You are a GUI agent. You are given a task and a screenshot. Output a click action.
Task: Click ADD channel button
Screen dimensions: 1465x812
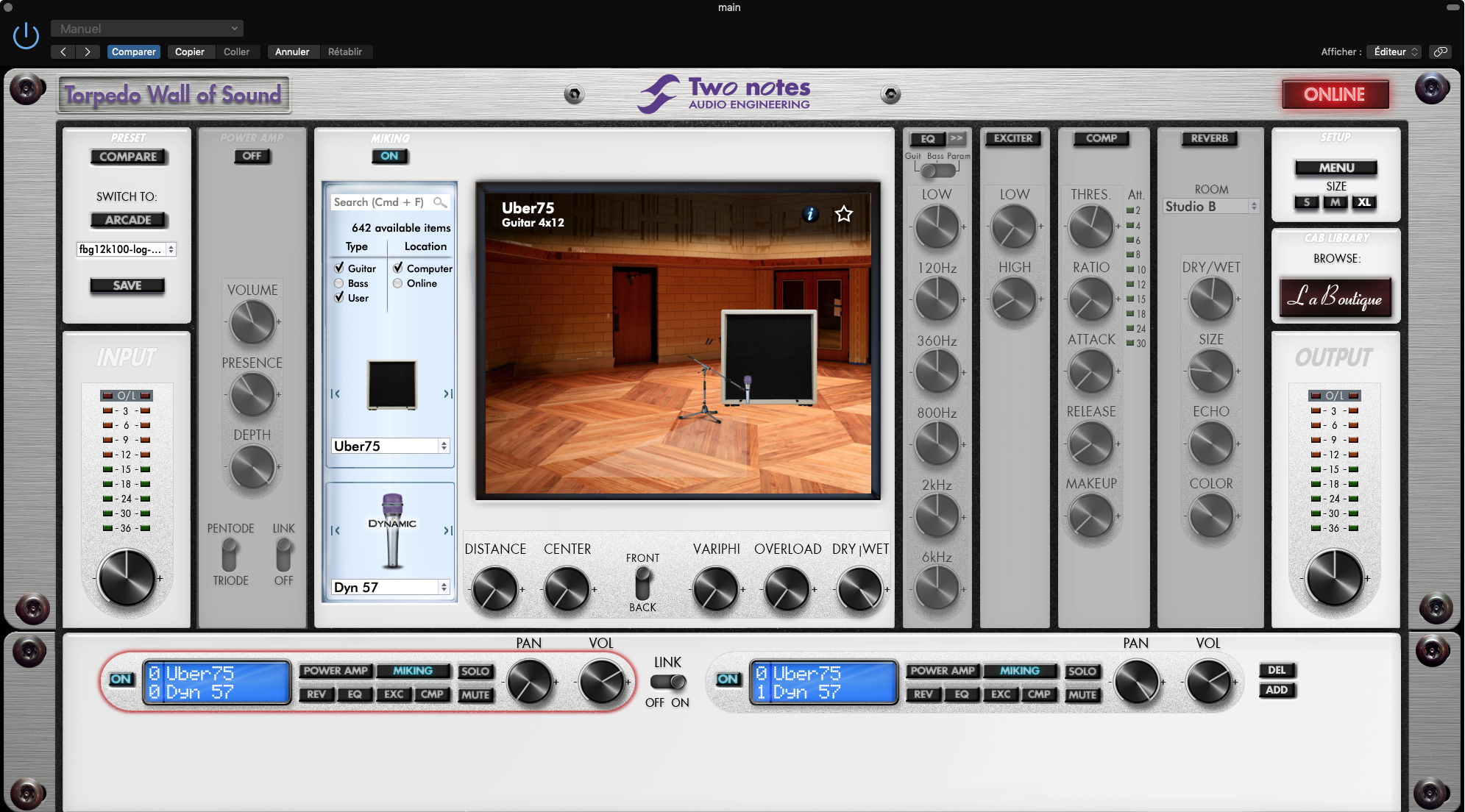1277,690
